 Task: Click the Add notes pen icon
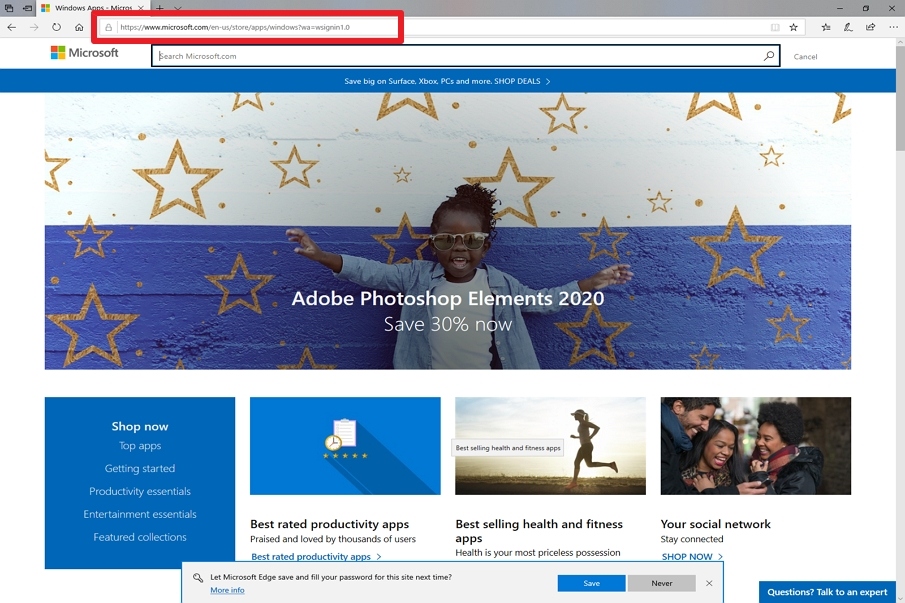(x=848, y=27)
